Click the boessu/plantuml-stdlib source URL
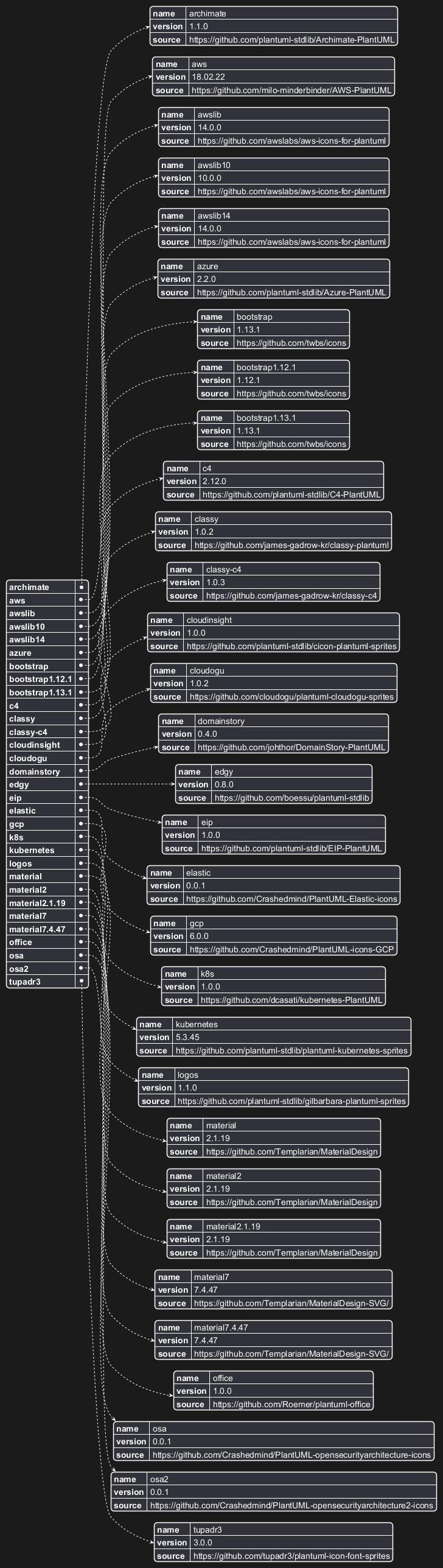 (291, 798)
